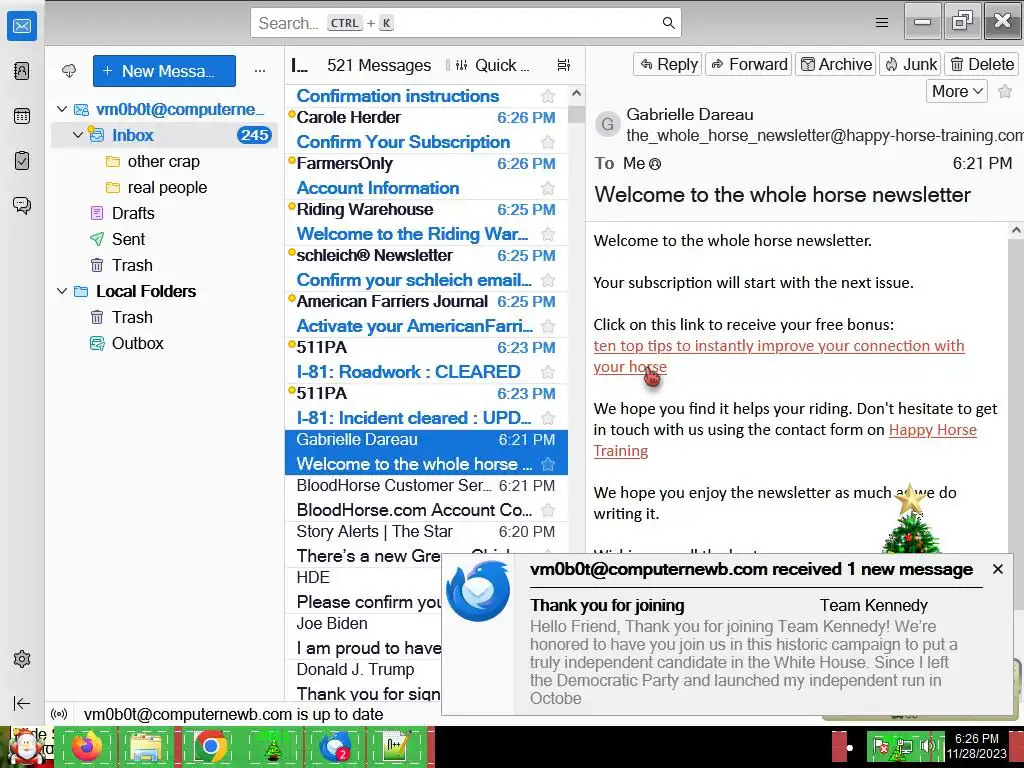Click the Gabrielle Dareau avatar icon
This screenshot has width=1024, height=768.
(607, 124)
